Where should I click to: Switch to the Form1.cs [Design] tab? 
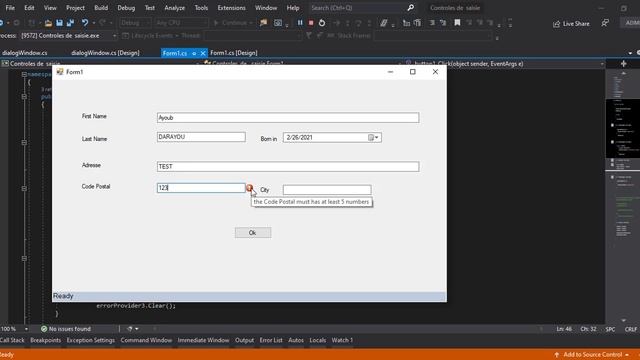233,53
